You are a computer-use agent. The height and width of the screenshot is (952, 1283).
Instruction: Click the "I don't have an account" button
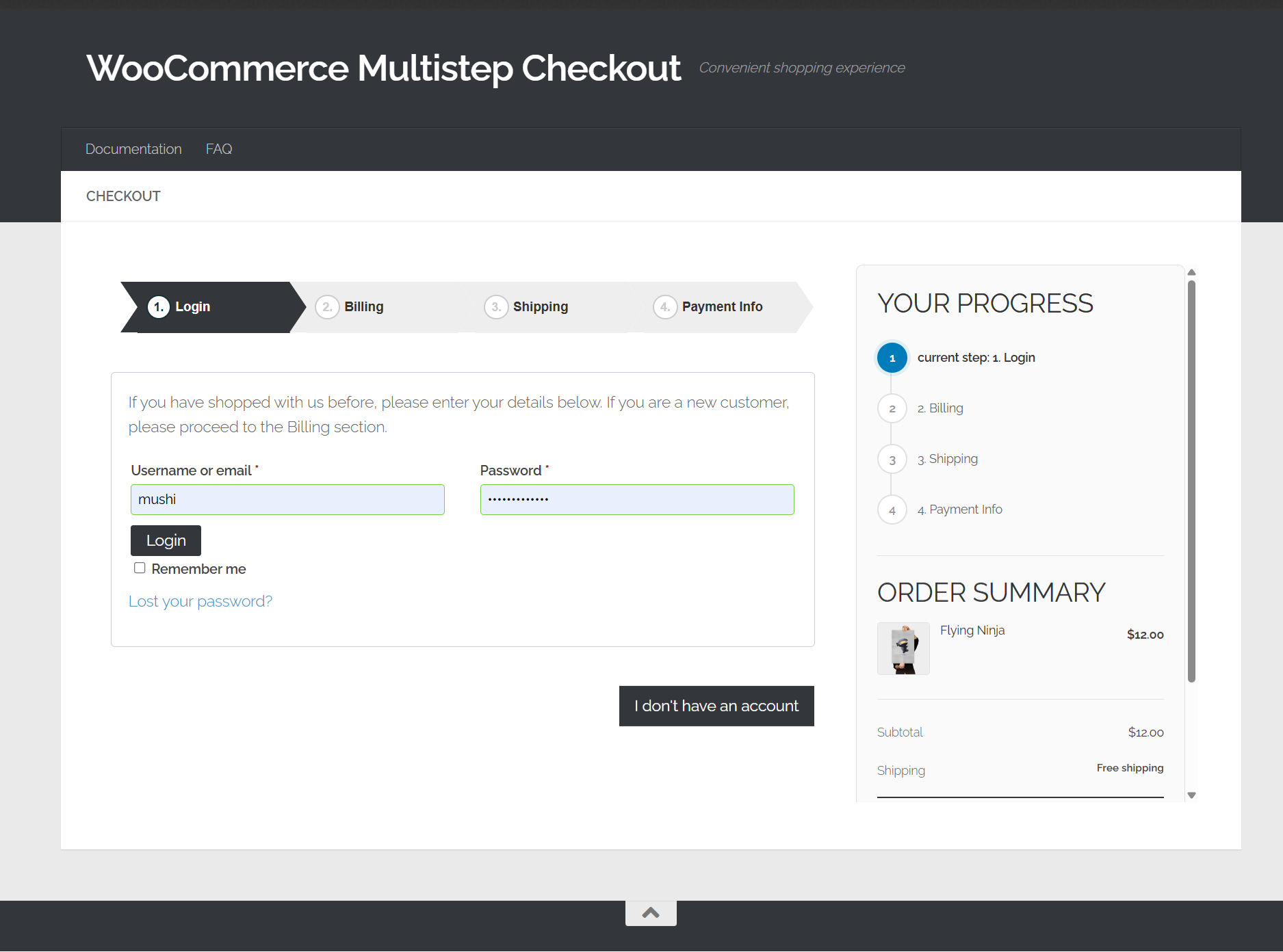tap(716, 706)
